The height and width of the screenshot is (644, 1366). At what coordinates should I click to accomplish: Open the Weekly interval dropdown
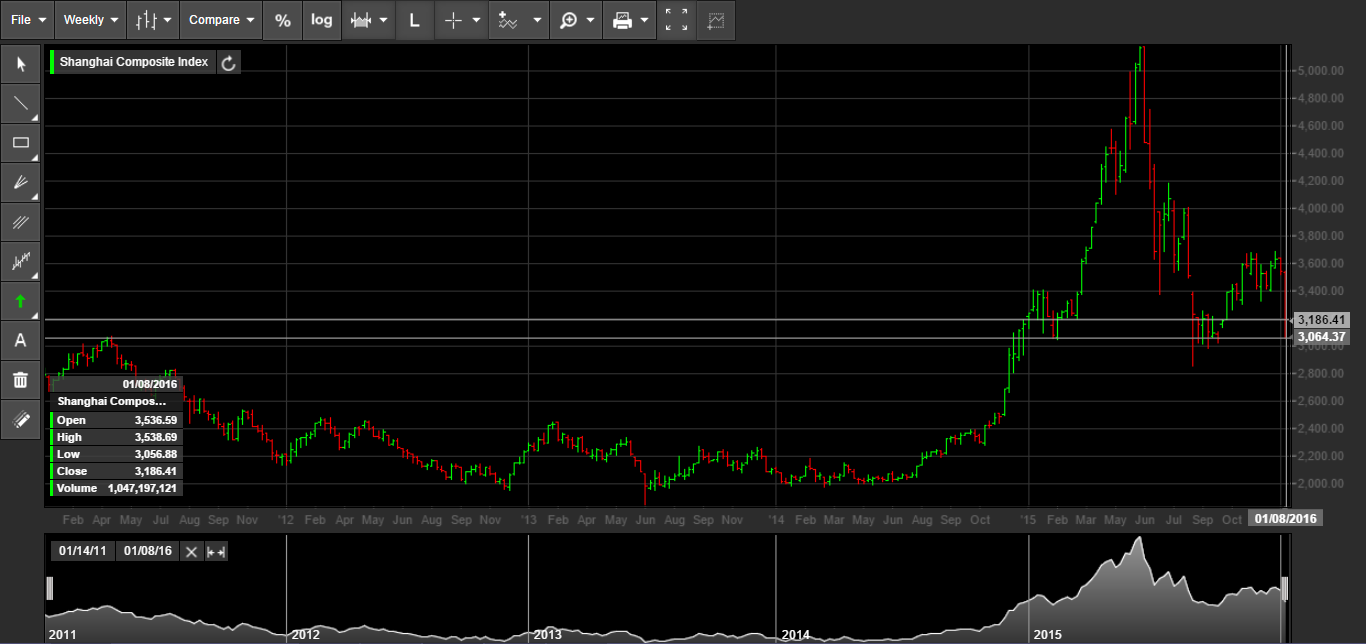[90, 20]
